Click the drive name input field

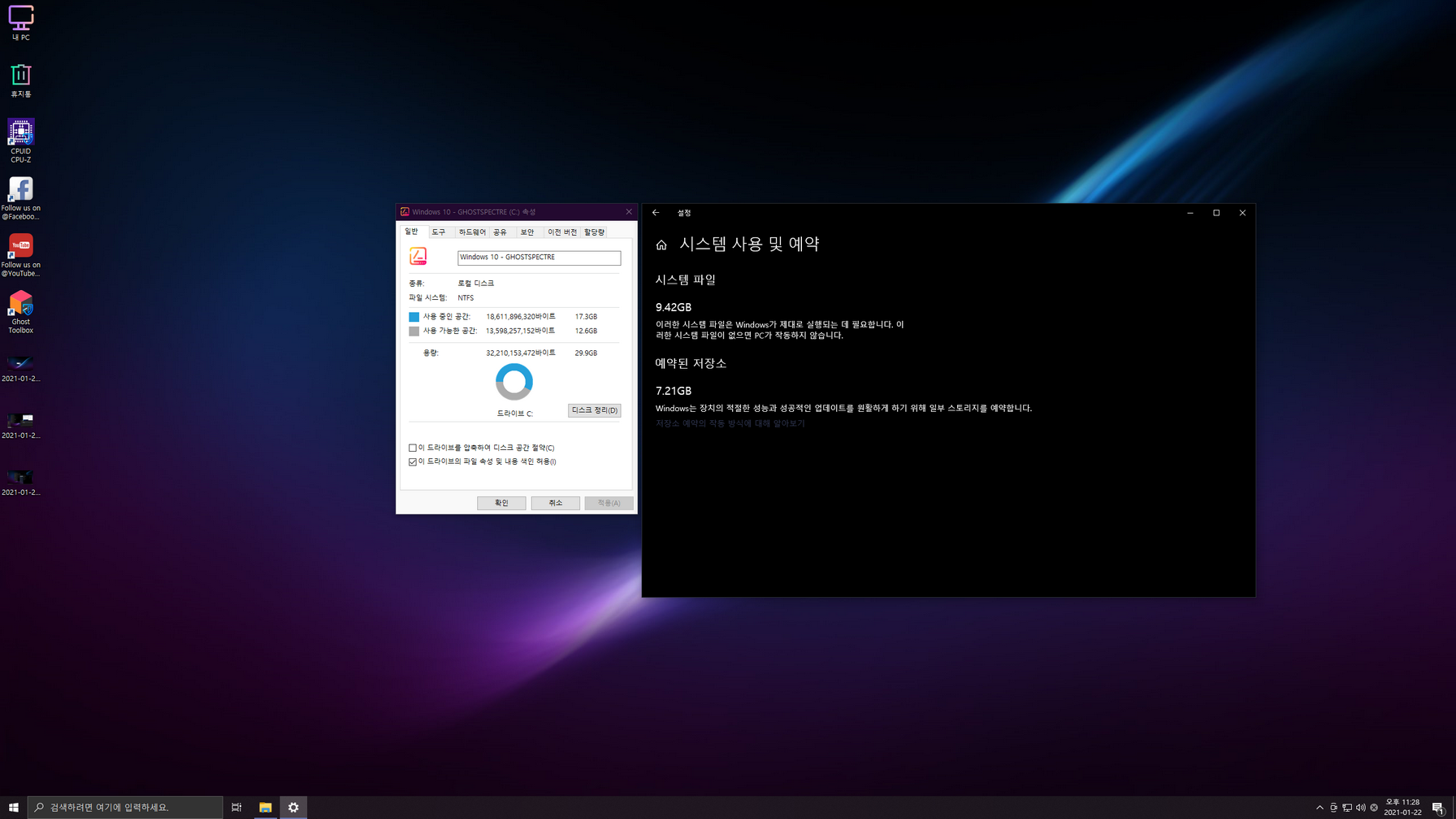point(539,258)
